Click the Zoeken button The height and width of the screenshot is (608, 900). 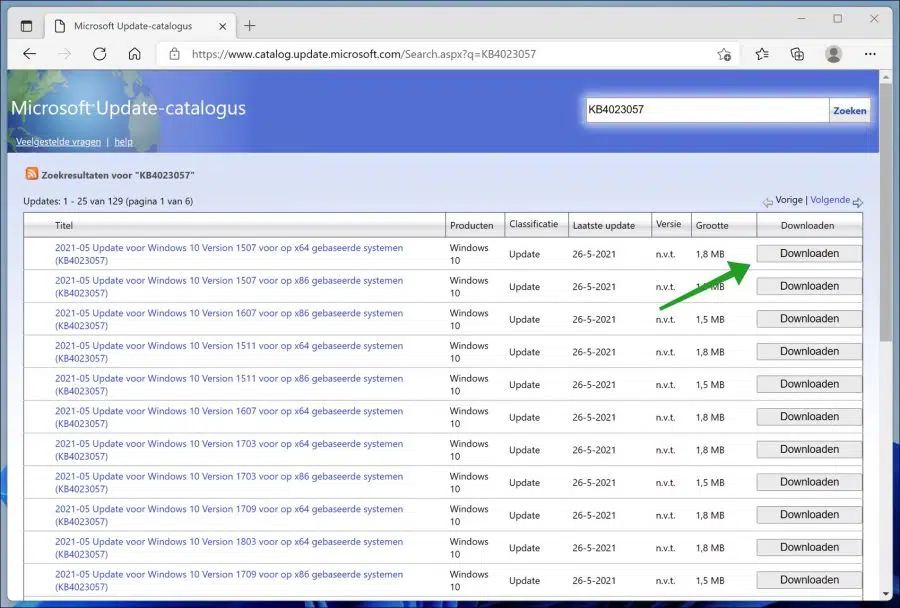849,110
